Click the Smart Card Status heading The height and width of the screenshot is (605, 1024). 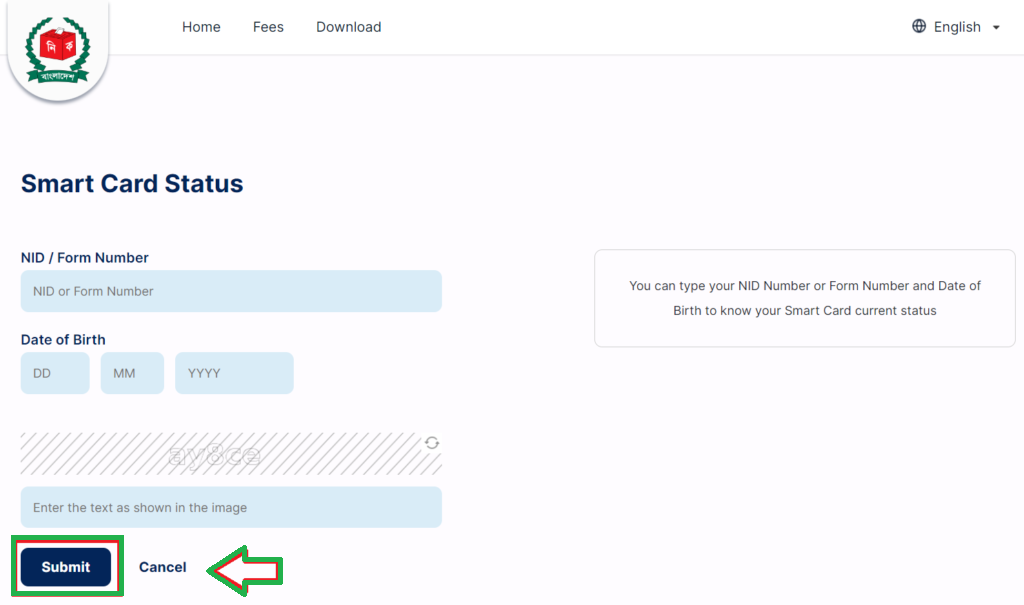(x=132, y=184)
